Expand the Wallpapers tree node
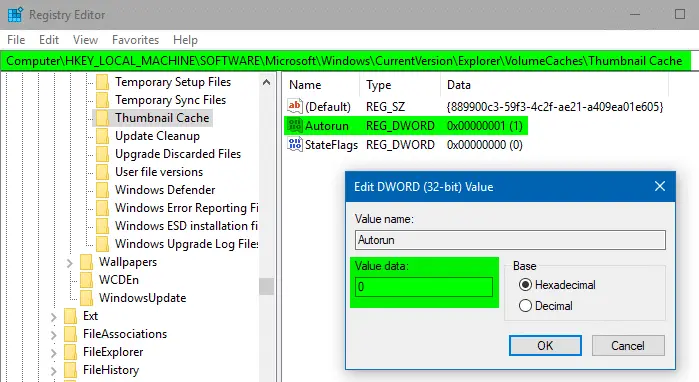 click(70, 263)
